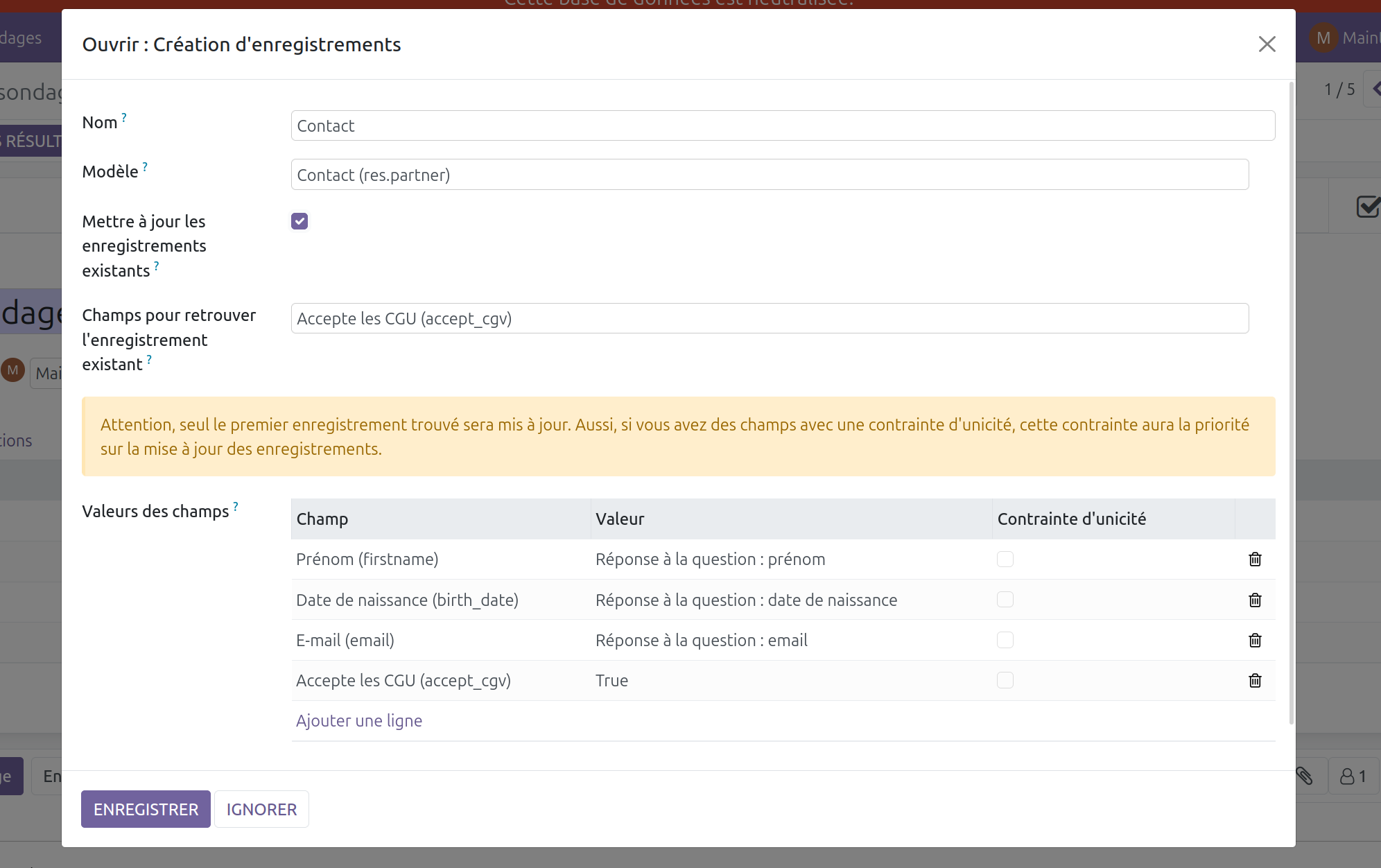Sort by the Champ column header
Image resolution: width=1381 pixels, height=868 pixels.
(322, 519)
